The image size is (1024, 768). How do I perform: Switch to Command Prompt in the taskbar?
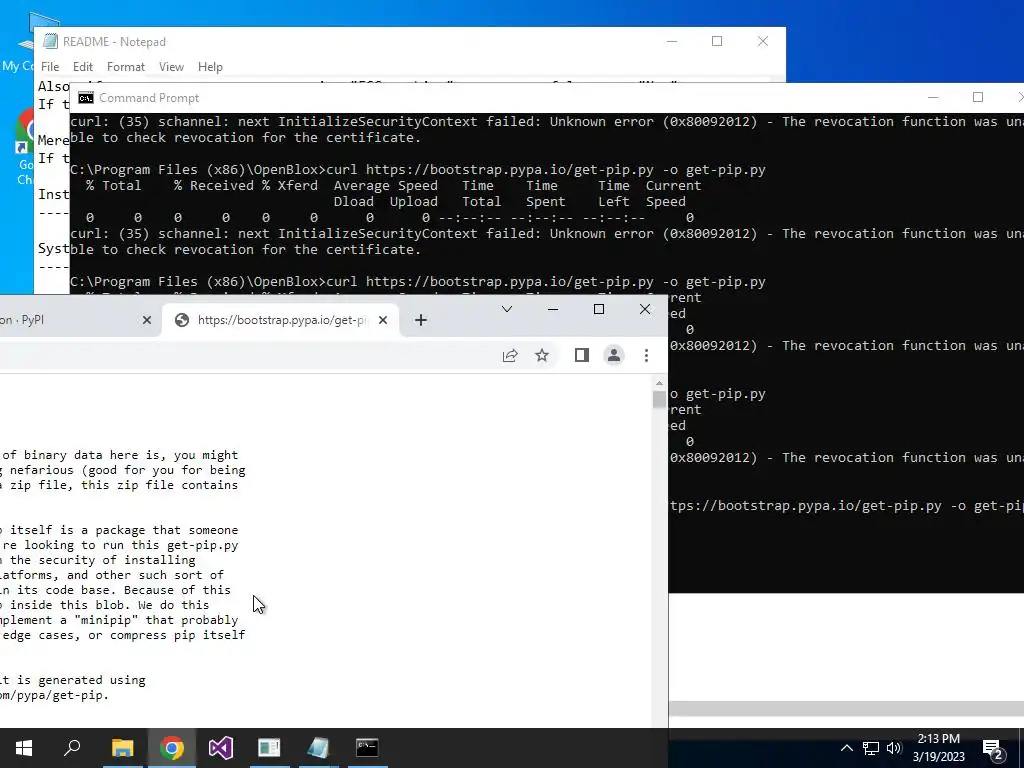[367, 748]
